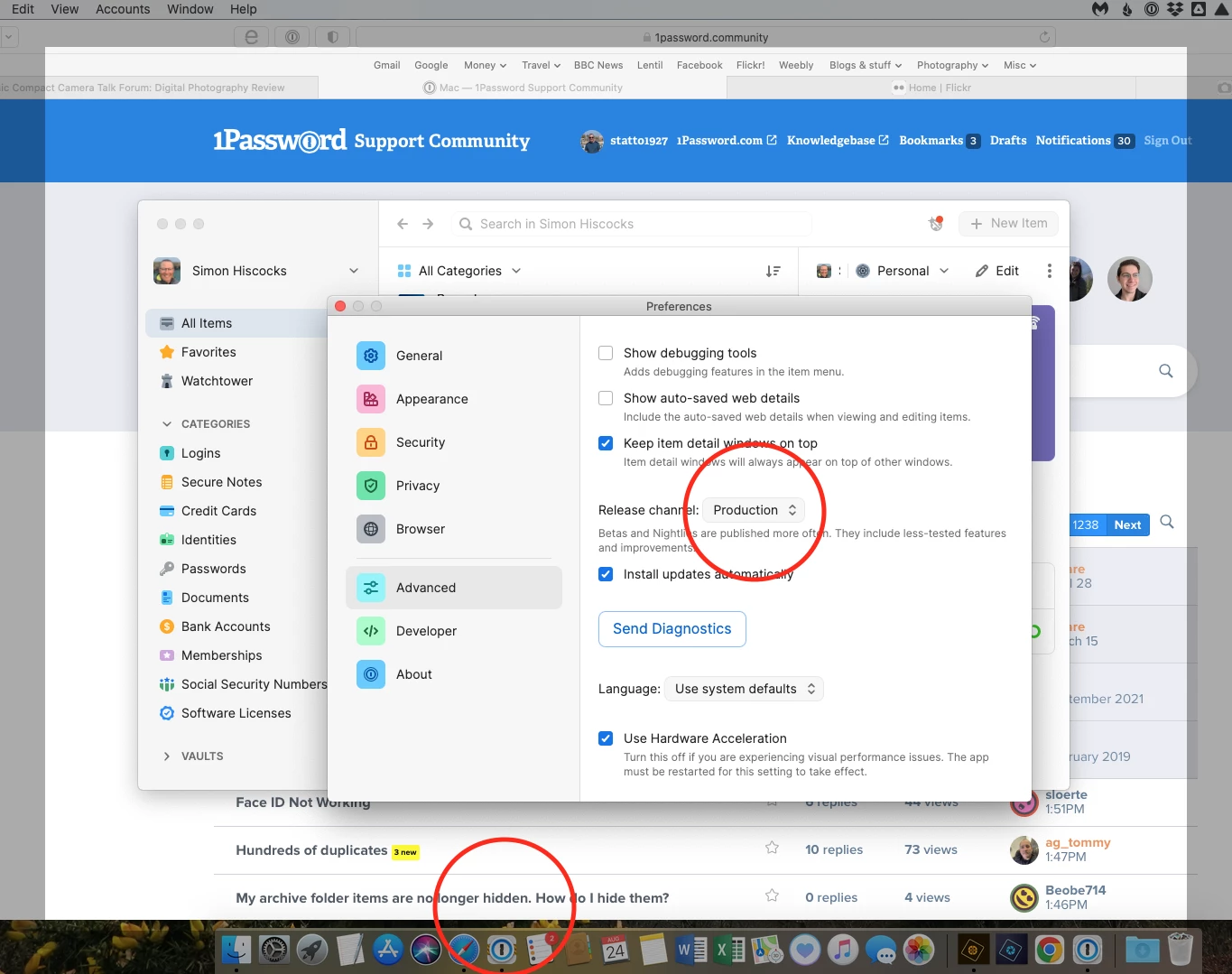
Task: Star the My archive folder items thread
Action: click(x=772, y=896)
